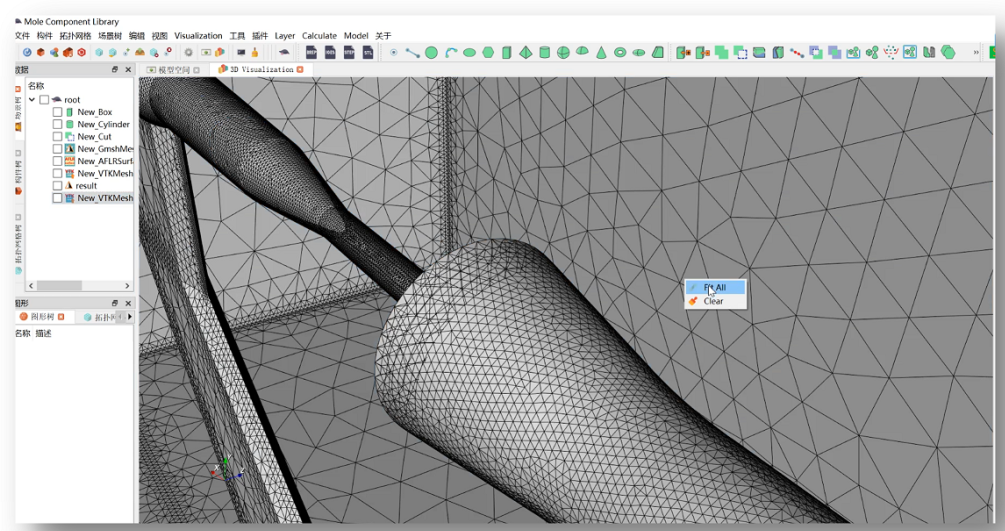
Task: Open the Calculate menu
Action: pyautogui.click(x=319, y=36)
